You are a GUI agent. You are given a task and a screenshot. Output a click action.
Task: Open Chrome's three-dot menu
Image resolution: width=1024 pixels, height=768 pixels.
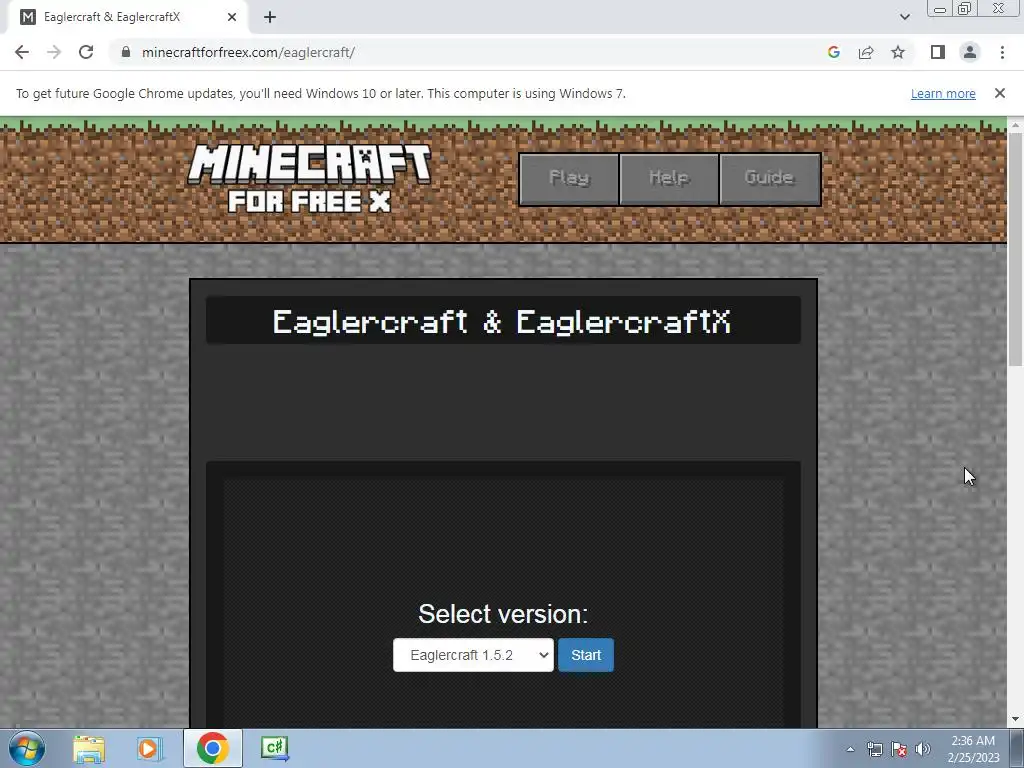point(1002,52)
